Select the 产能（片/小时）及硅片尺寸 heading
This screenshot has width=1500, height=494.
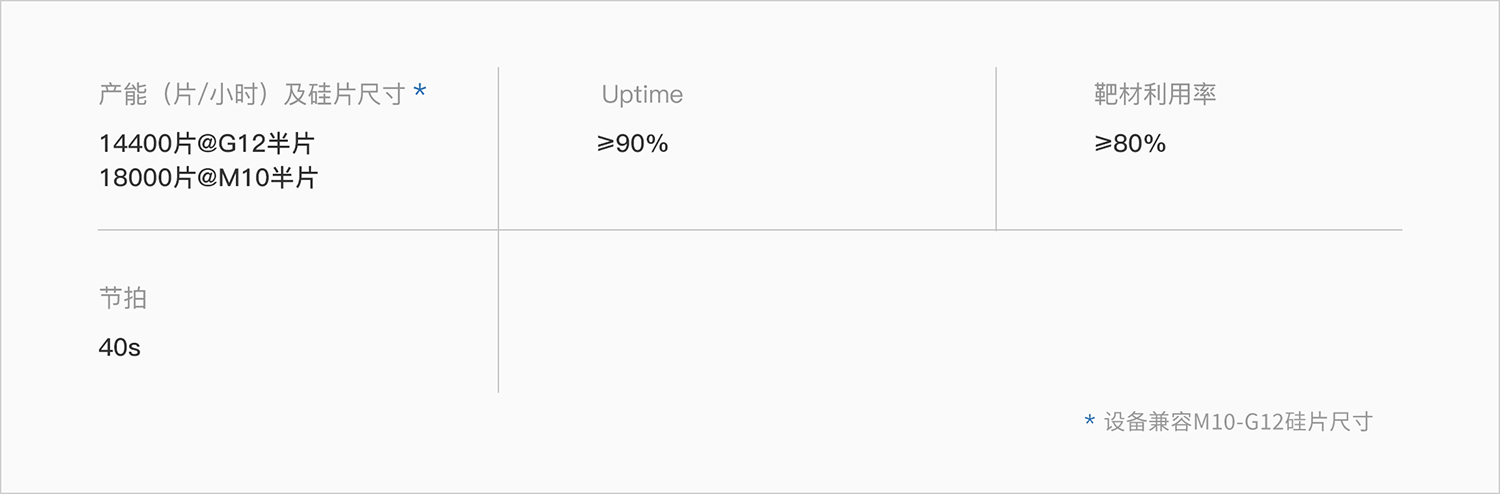coord(251,95)
